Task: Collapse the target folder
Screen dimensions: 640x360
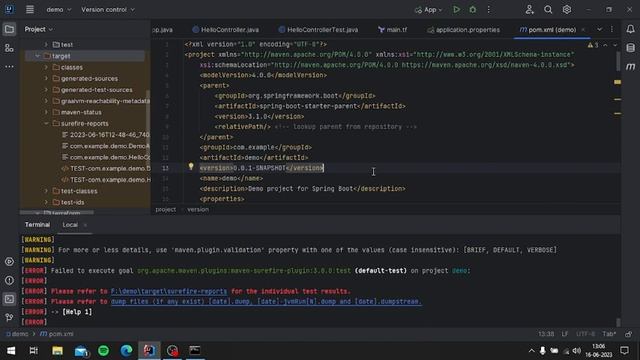Action: click(x=38, y=56)
